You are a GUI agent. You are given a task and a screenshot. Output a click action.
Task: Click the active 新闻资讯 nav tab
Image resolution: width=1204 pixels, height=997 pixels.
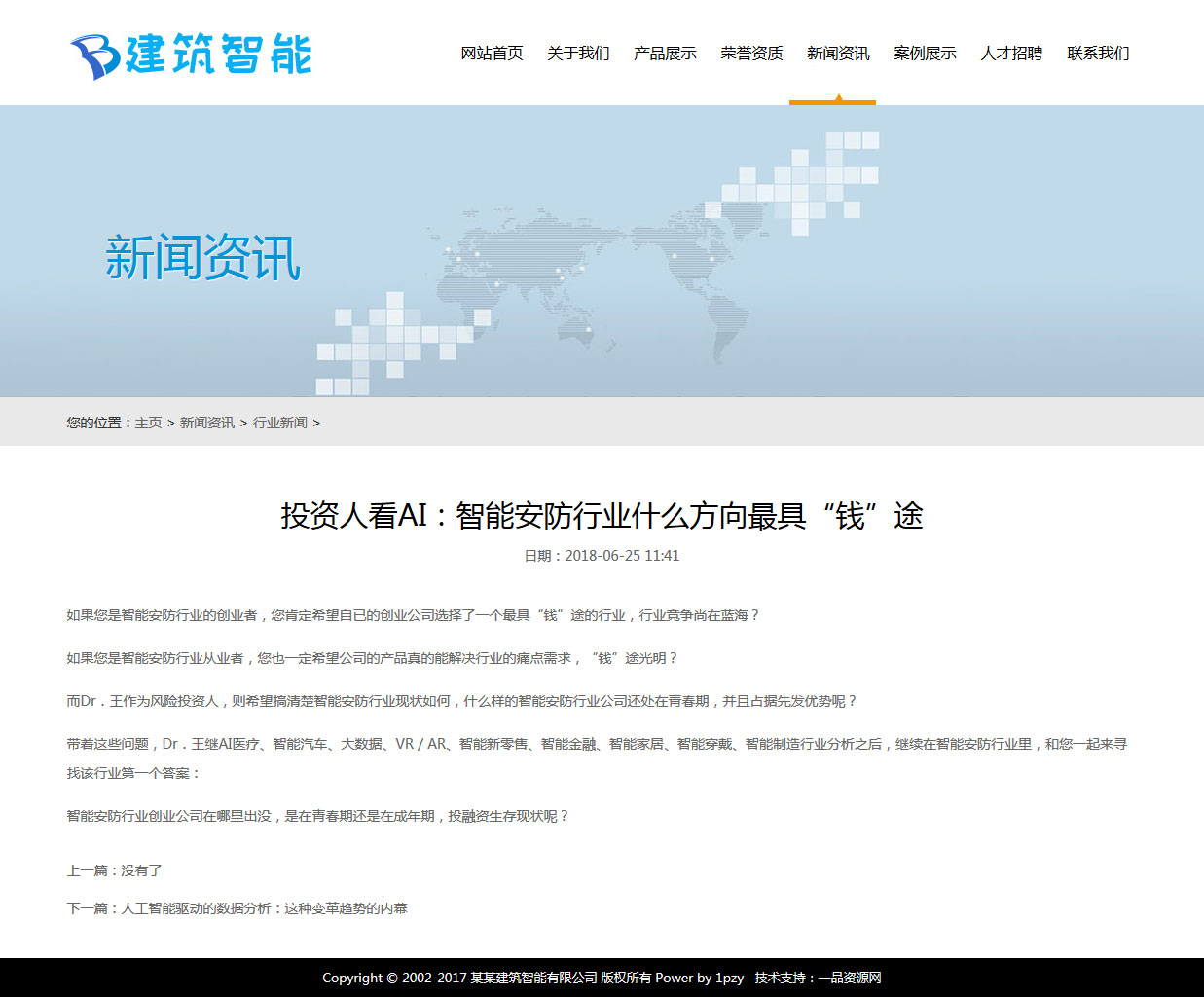click(x=838, y=54)
